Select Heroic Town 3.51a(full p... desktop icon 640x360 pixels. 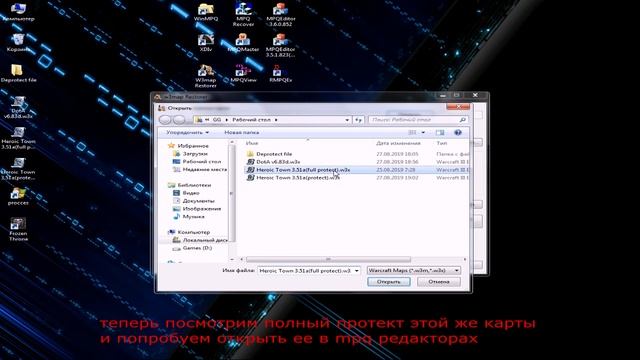[x=18, y=138]
